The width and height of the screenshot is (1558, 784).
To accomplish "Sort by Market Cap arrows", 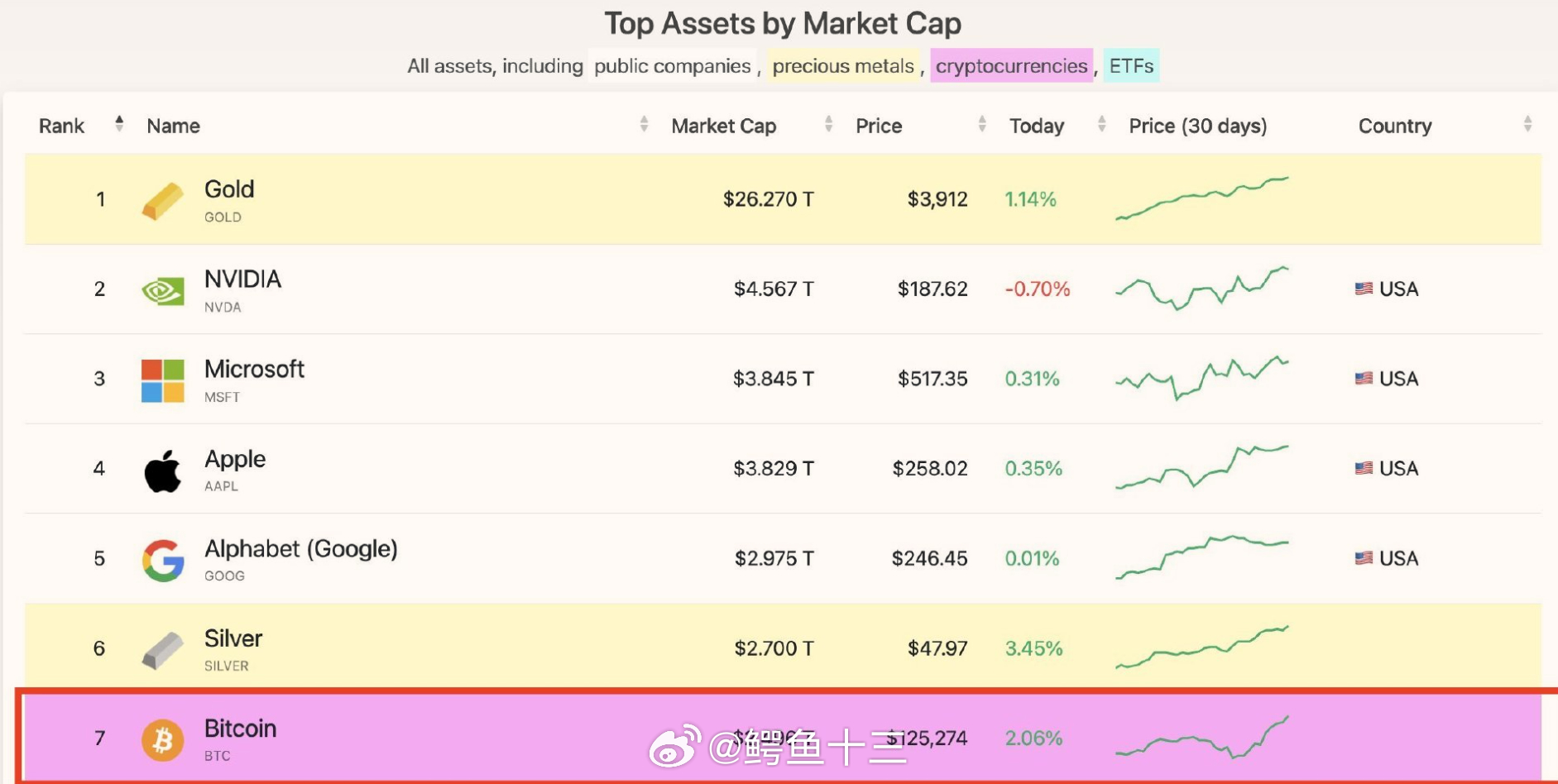I will coord(828,124).
